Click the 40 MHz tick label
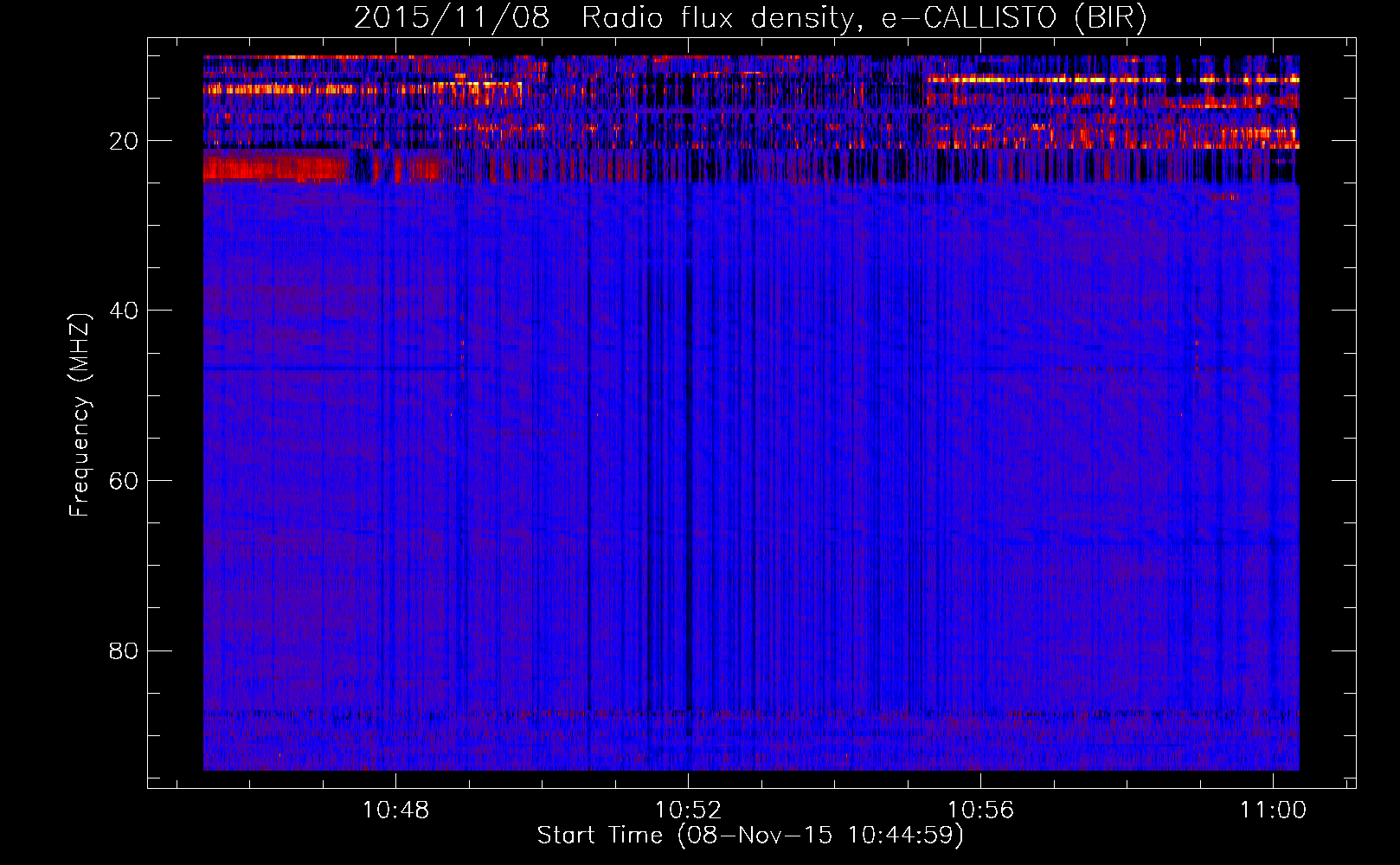 tap(124, 311)
